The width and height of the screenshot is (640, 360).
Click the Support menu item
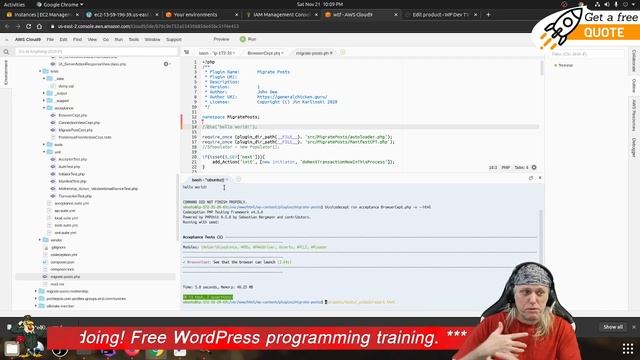tap(173, 40)
